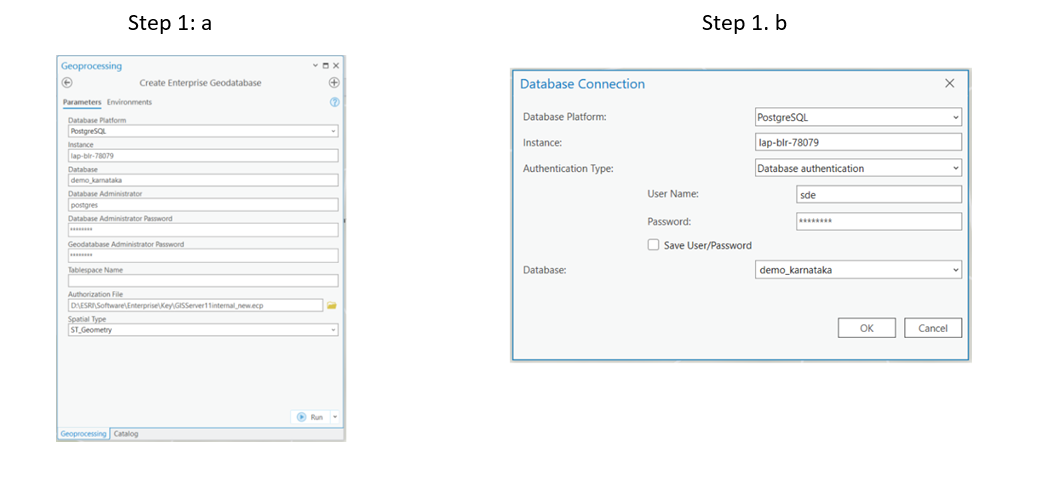Click the Geodatabase Administrator Password field
This screenshot has width=1050, height=481.
point(203,255)
